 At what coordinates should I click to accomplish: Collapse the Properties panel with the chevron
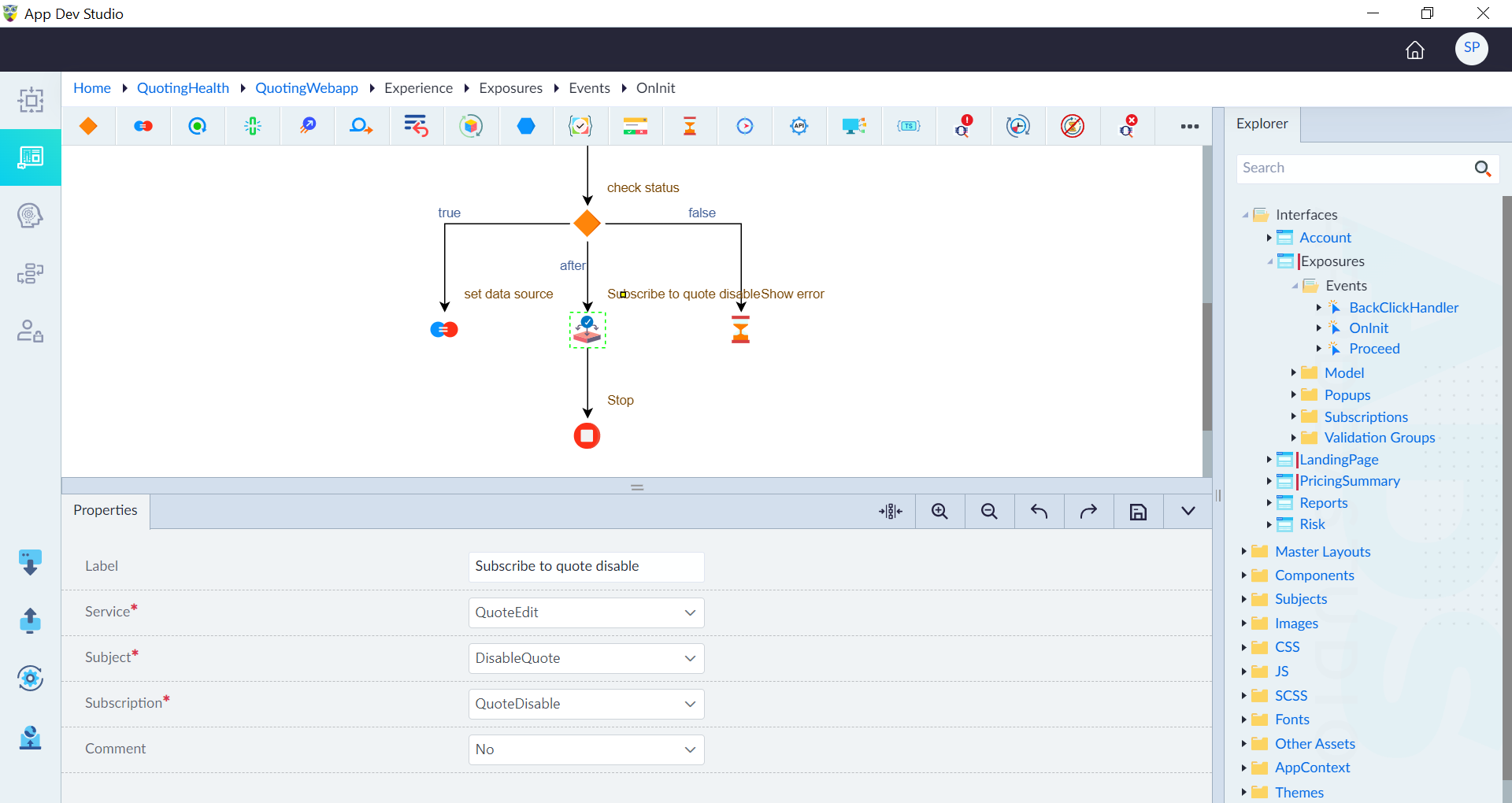[x=1188, y=512]
